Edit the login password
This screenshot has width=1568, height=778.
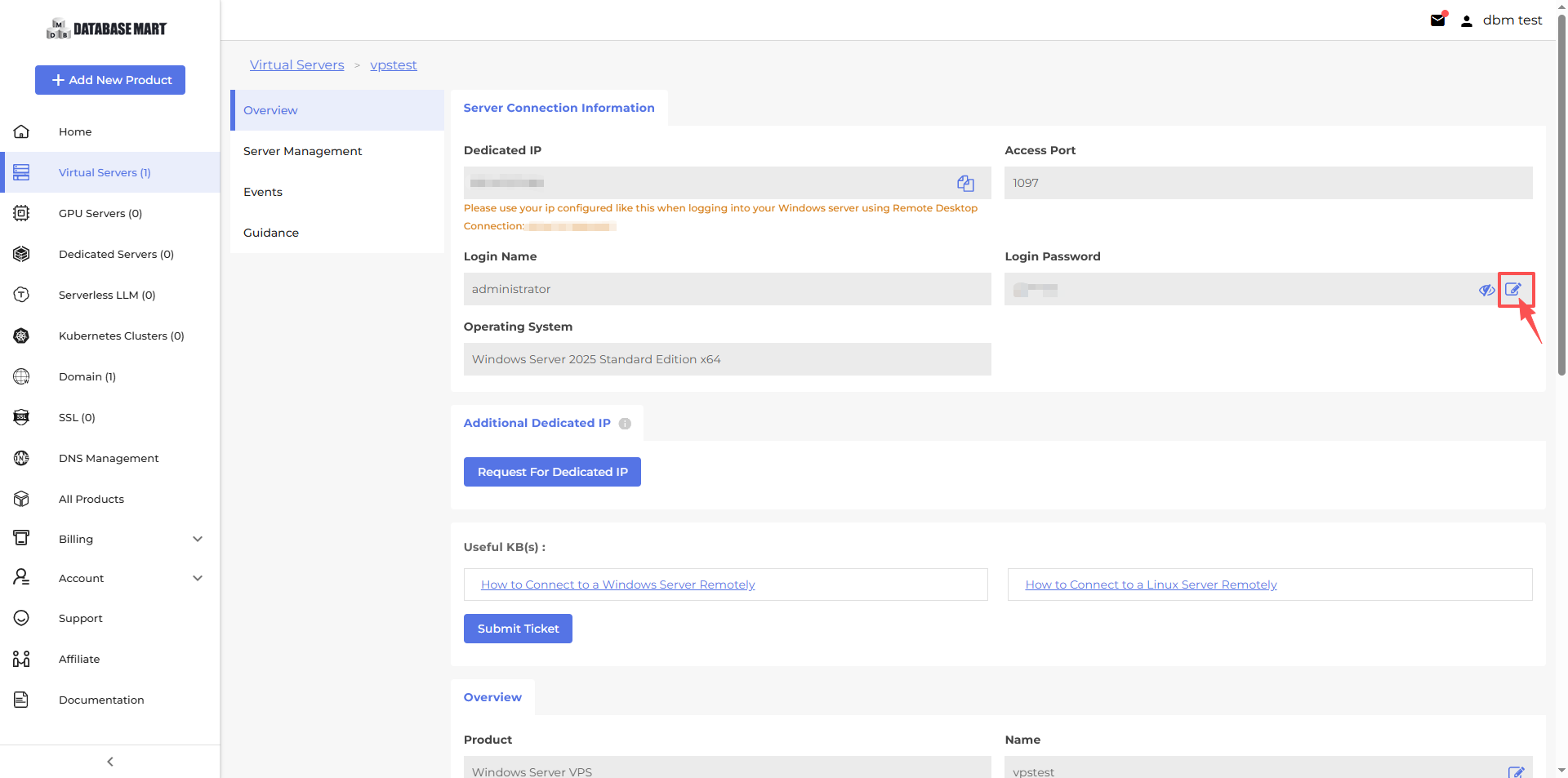pyautogui.click(x=1513, y=289)
